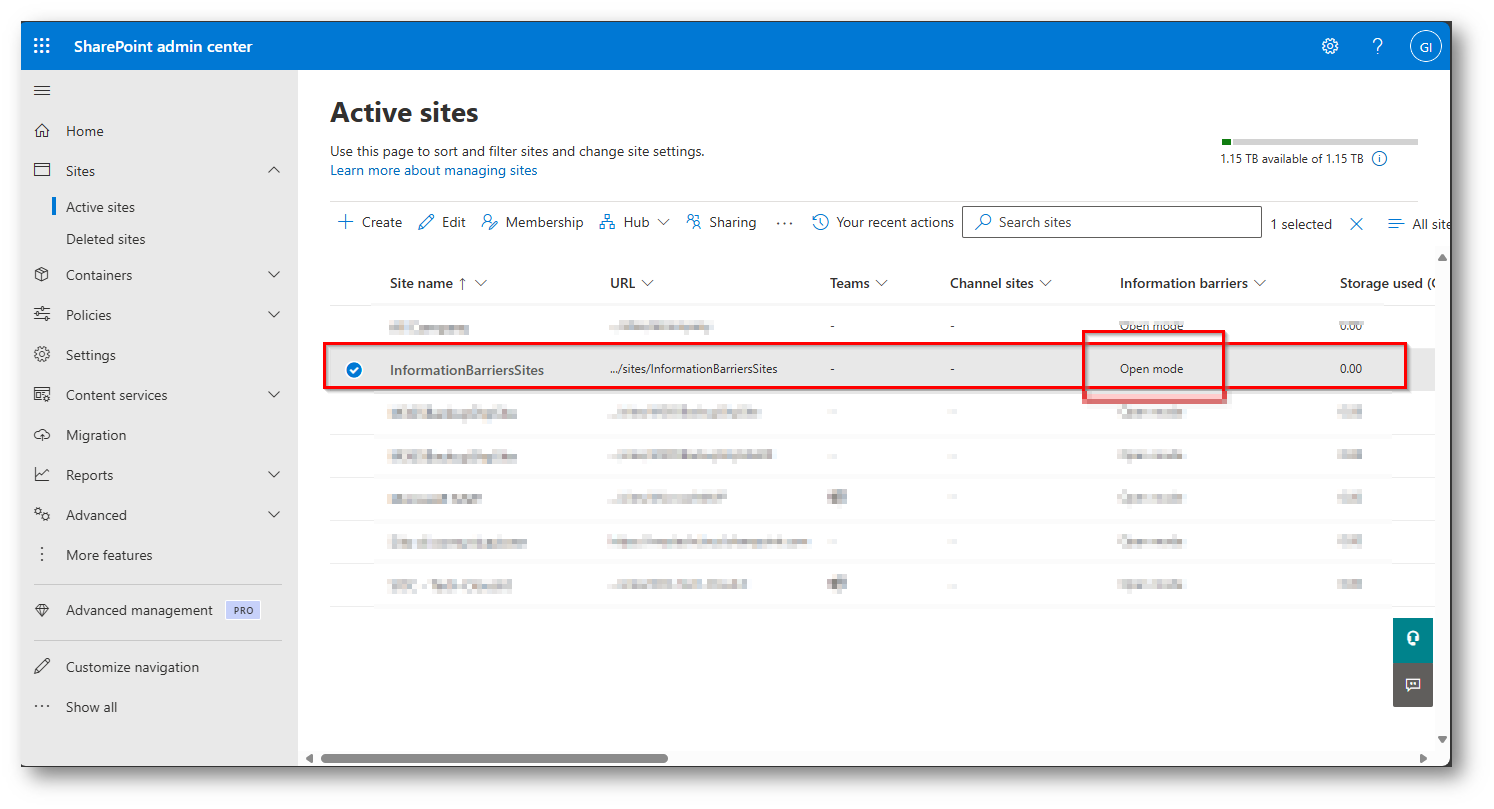Open the settings gear in the header

pos(1330,46)
